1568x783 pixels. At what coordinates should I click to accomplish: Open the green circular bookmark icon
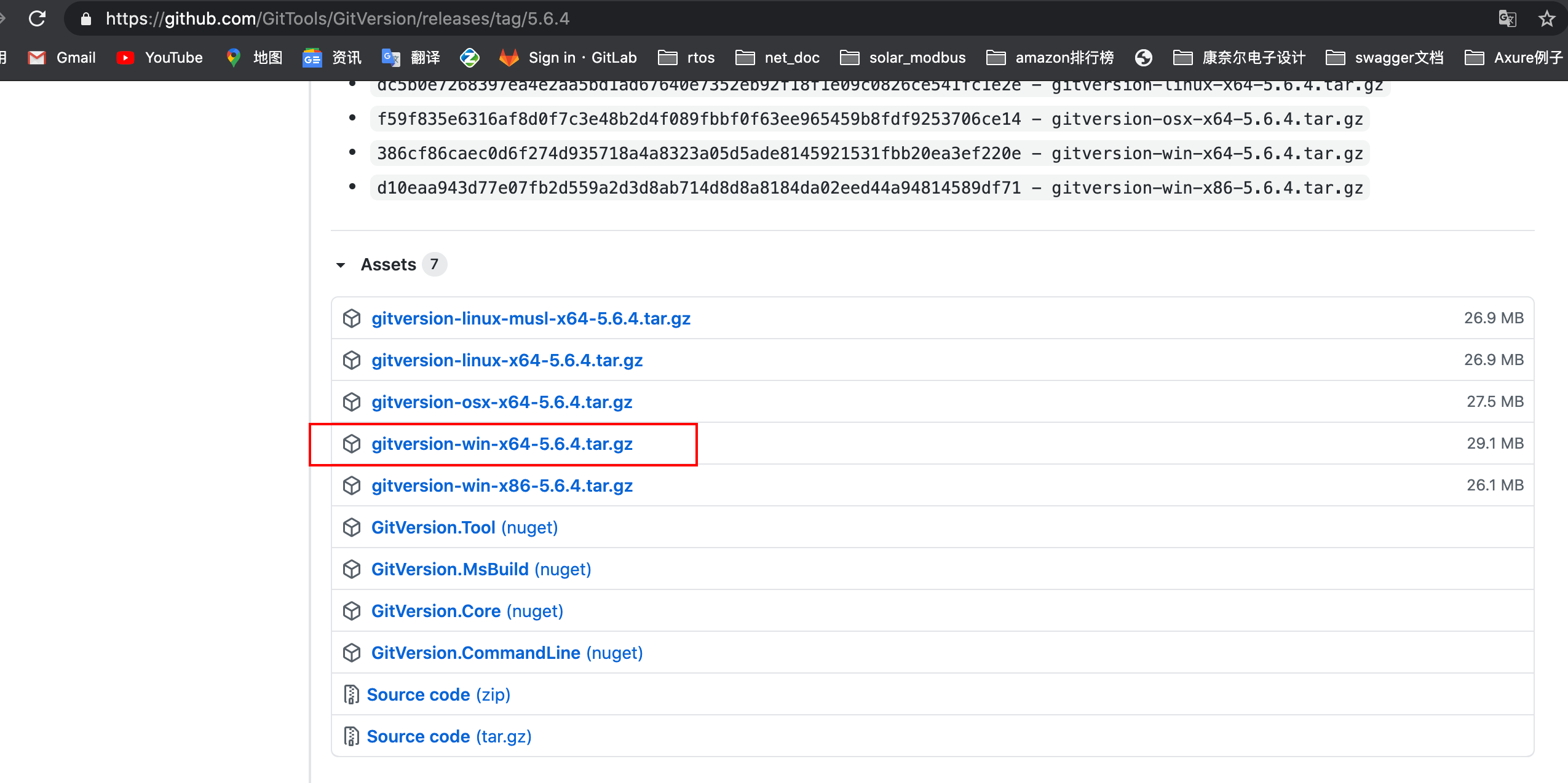click(470, 58)
